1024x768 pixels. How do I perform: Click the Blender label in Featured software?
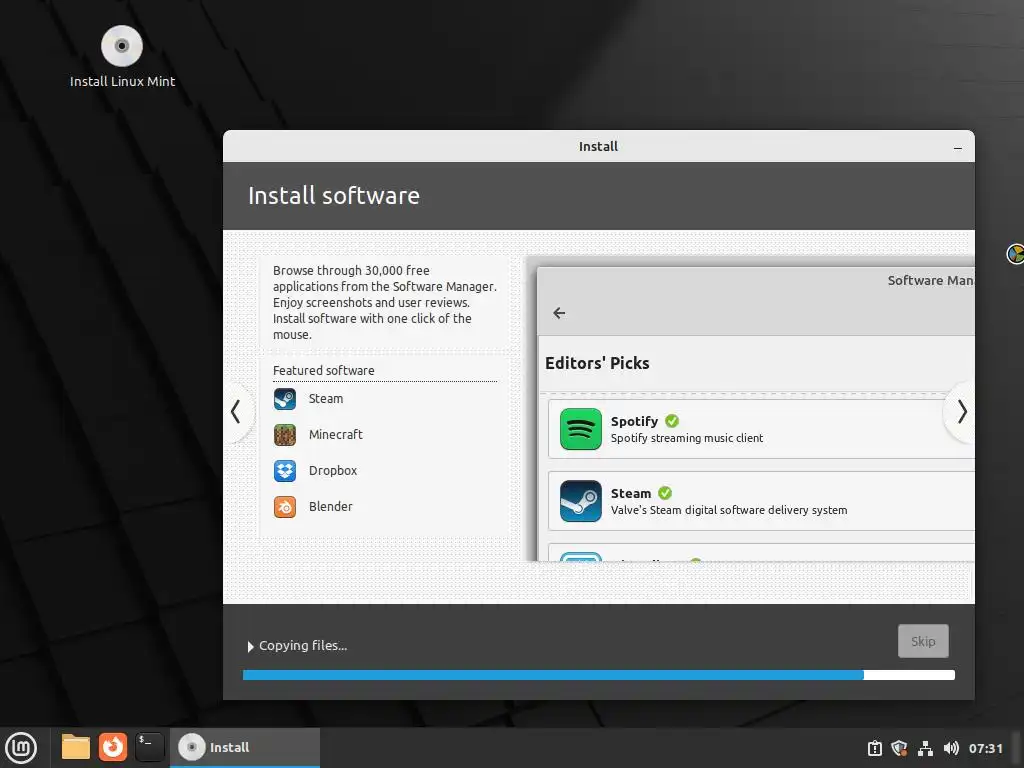[x=330, y=507]
